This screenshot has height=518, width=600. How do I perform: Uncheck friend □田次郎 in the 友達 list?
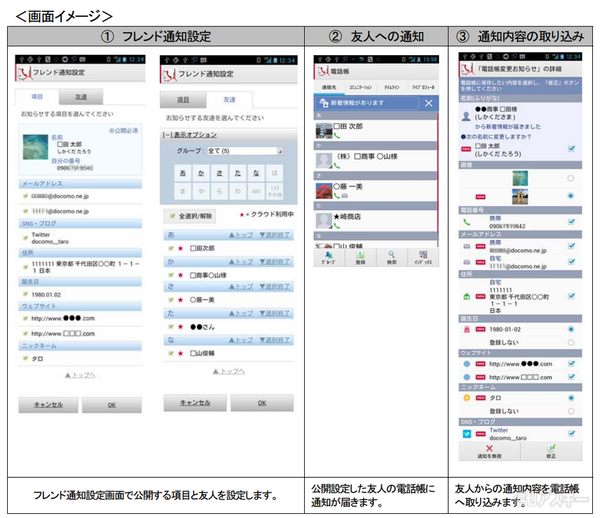coord(171,248)
